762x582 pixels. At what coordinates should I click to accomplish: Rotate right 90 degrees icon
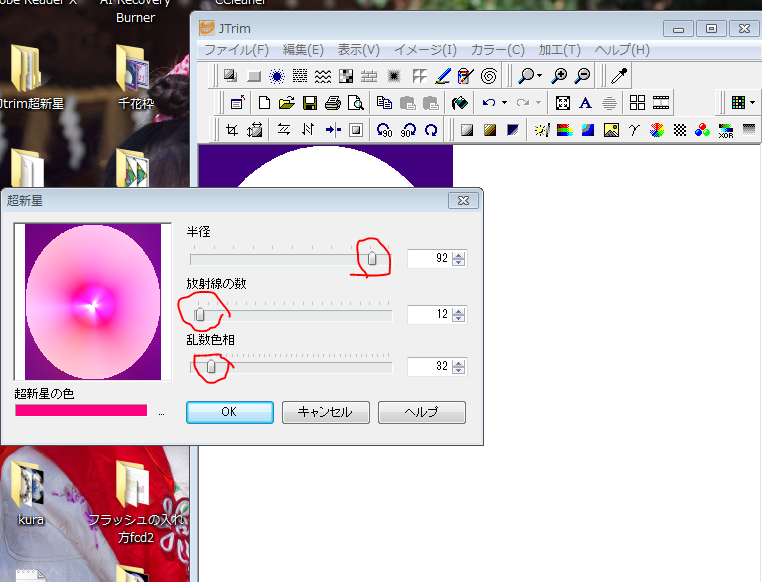pos(408,130)
